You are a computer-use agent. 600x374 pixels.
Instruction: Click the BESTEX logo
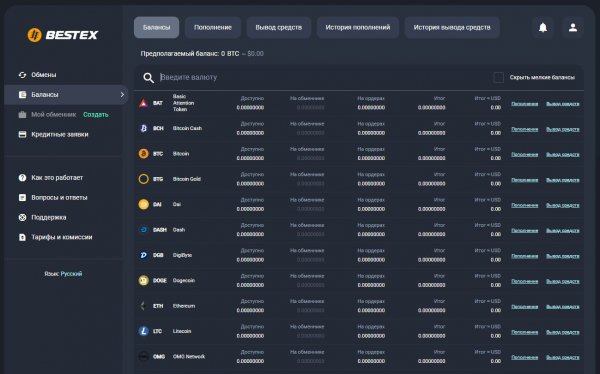click(63, 35)
